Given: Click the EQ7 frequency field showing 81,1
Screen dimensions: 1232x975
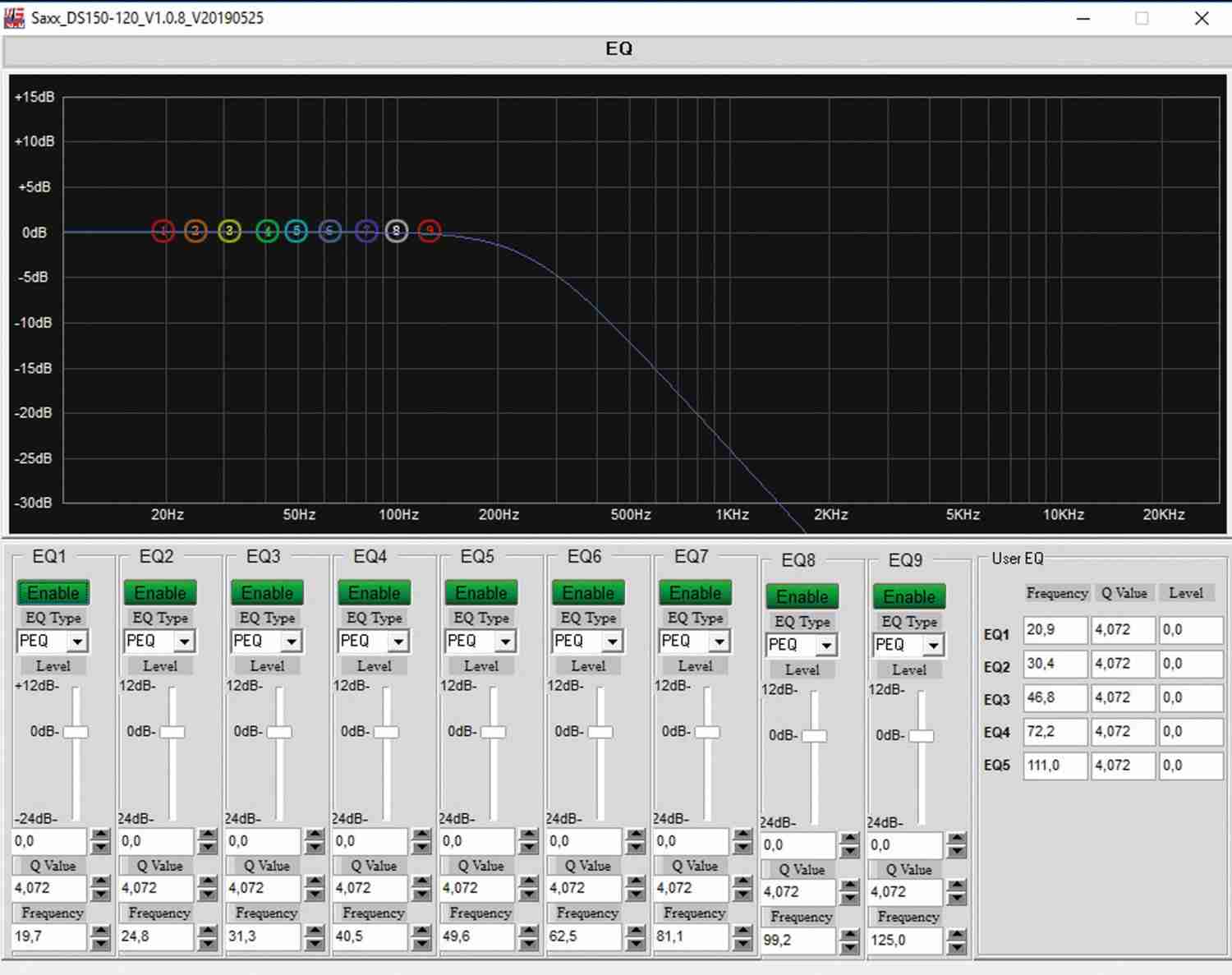Looking at the screenshot, I should (692, 936).
